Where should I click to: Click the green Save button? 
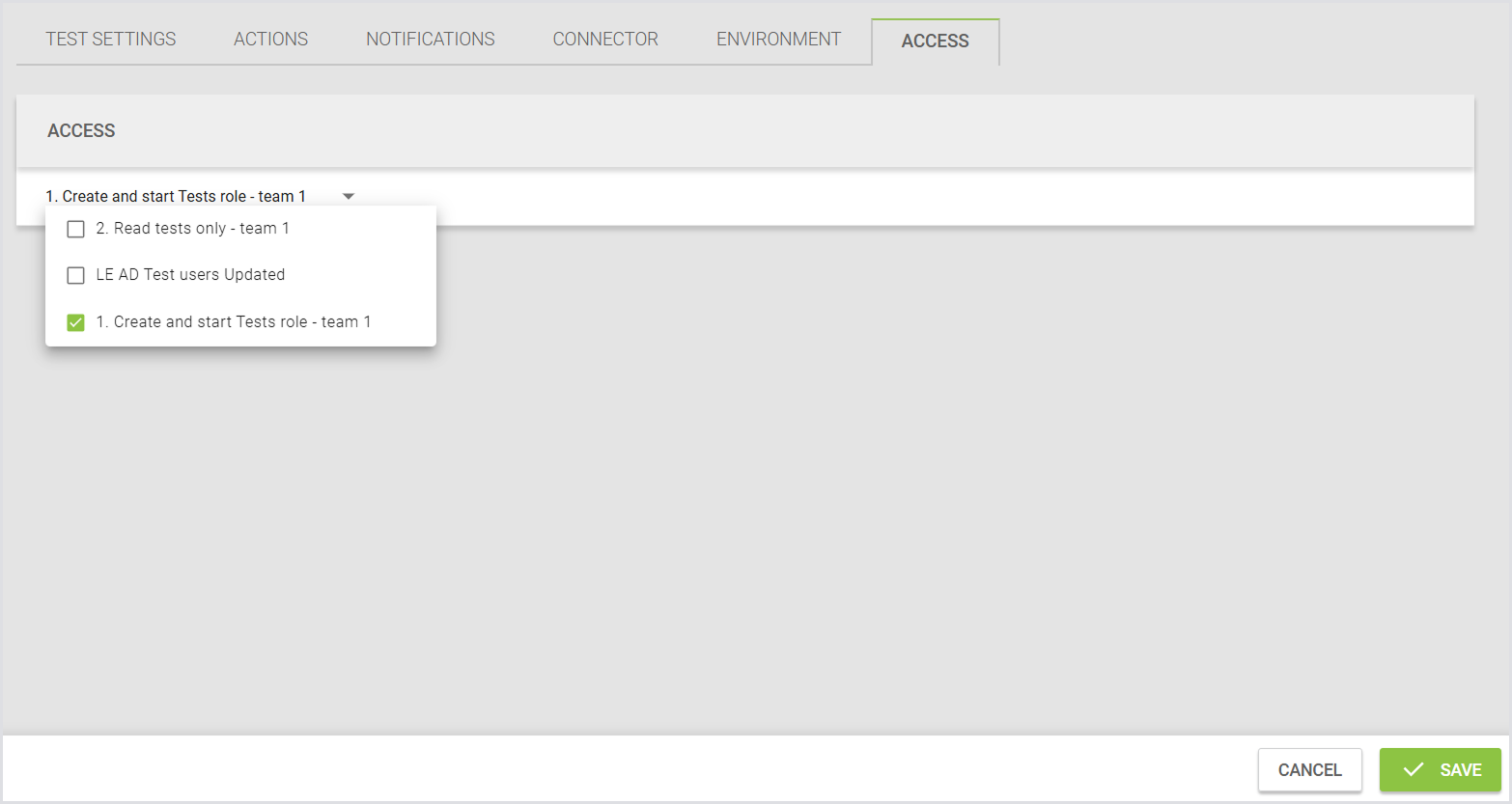click(x=1440, y=769)
